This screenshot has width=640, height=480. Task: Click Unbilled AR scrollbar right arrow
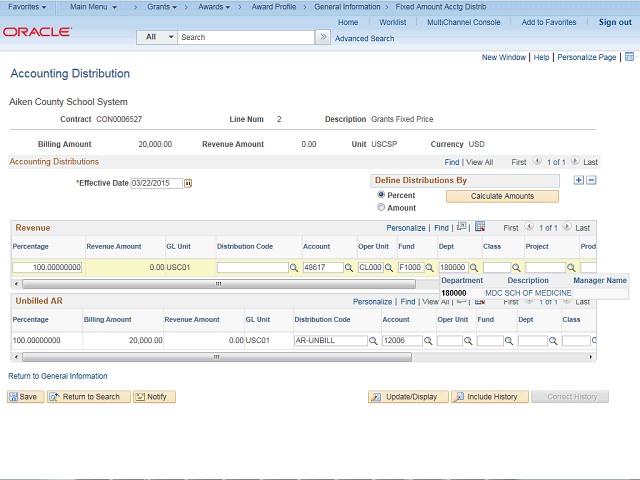pyautogui.click(x=590, y=357)
